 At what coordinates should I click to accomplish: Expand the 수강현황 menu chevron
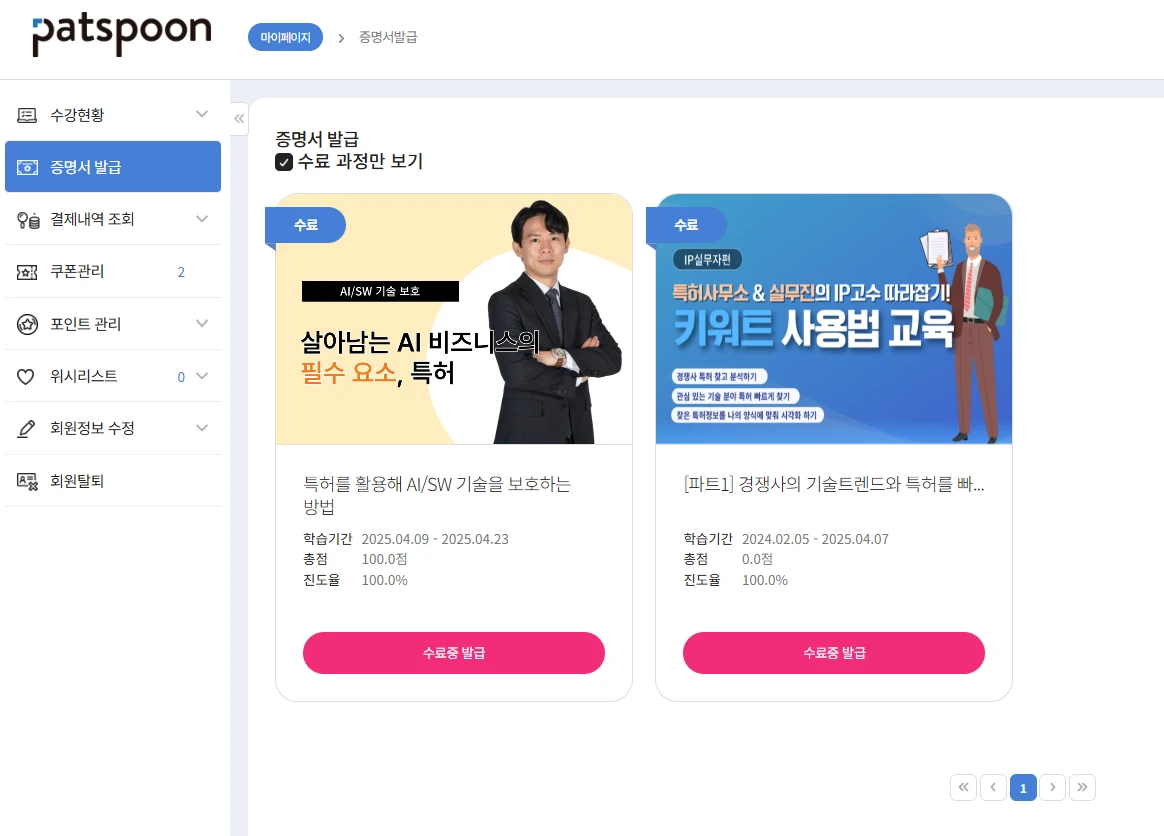click(202, 114)
